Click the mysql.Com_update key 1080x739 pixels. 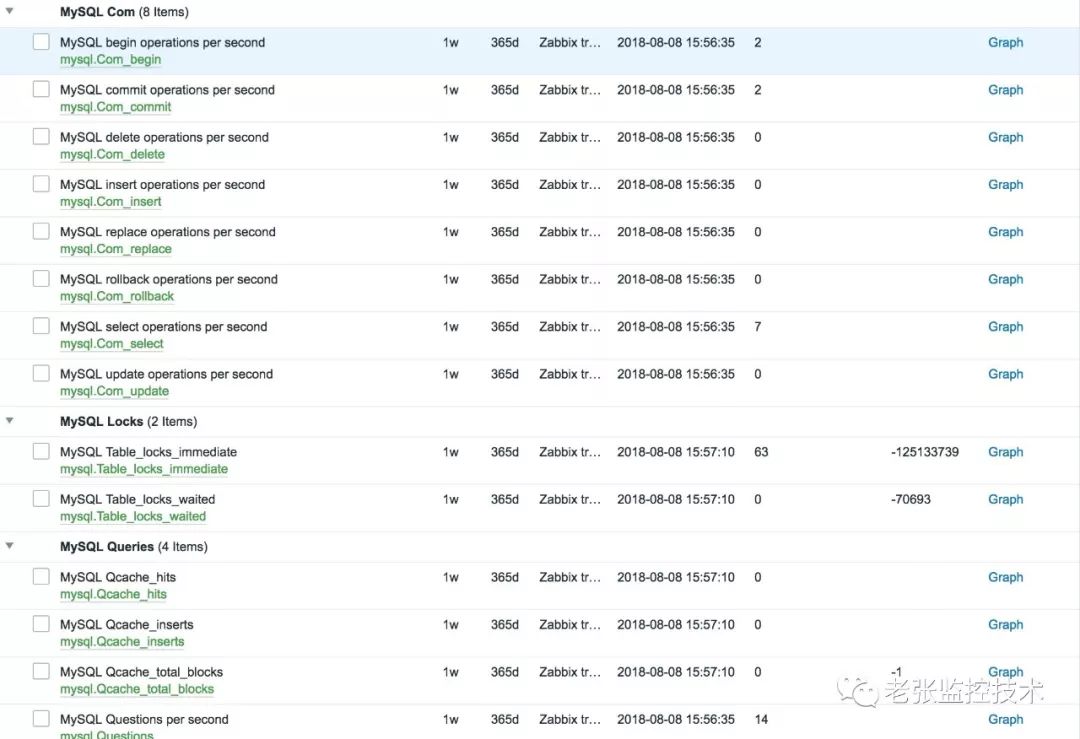[114, 391]
